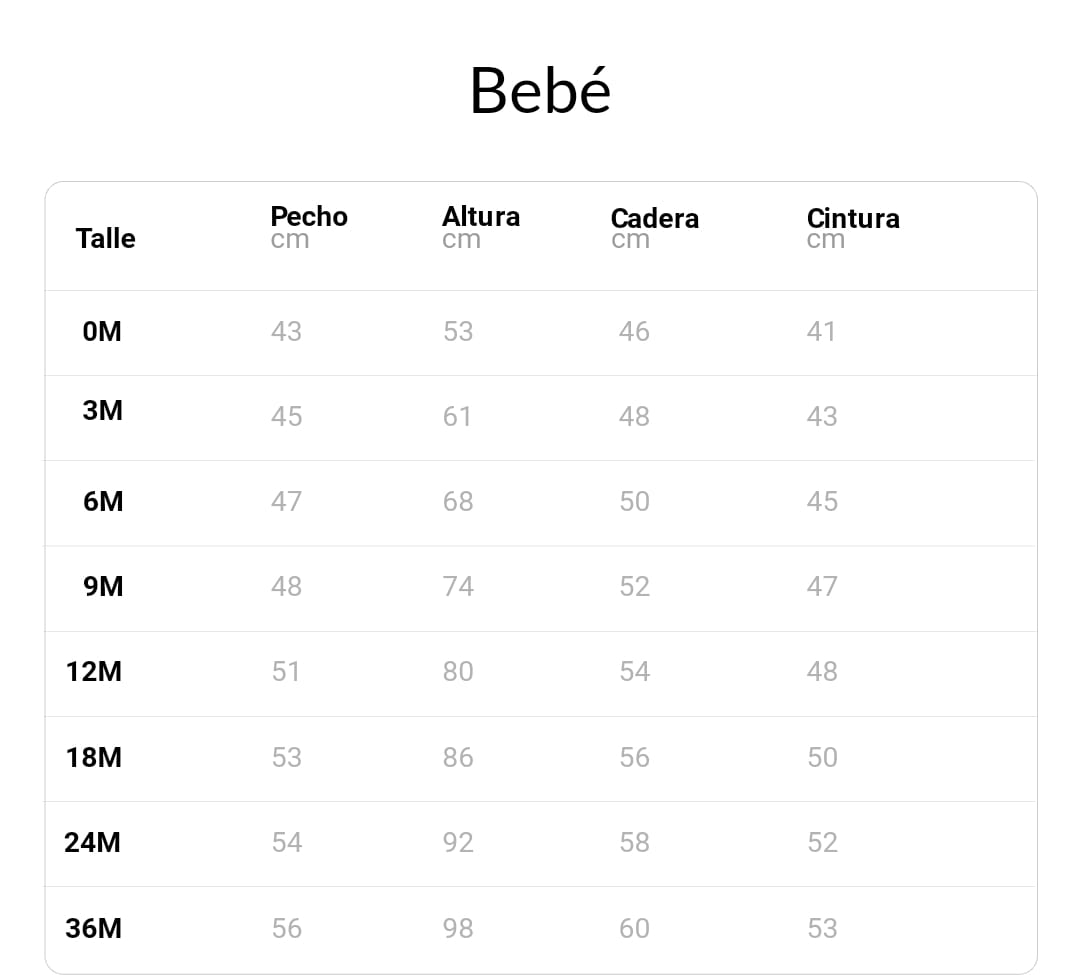Viewport: 1080px width, 975px height.
Task: Select the Talle column header
Action: (105, 238)
